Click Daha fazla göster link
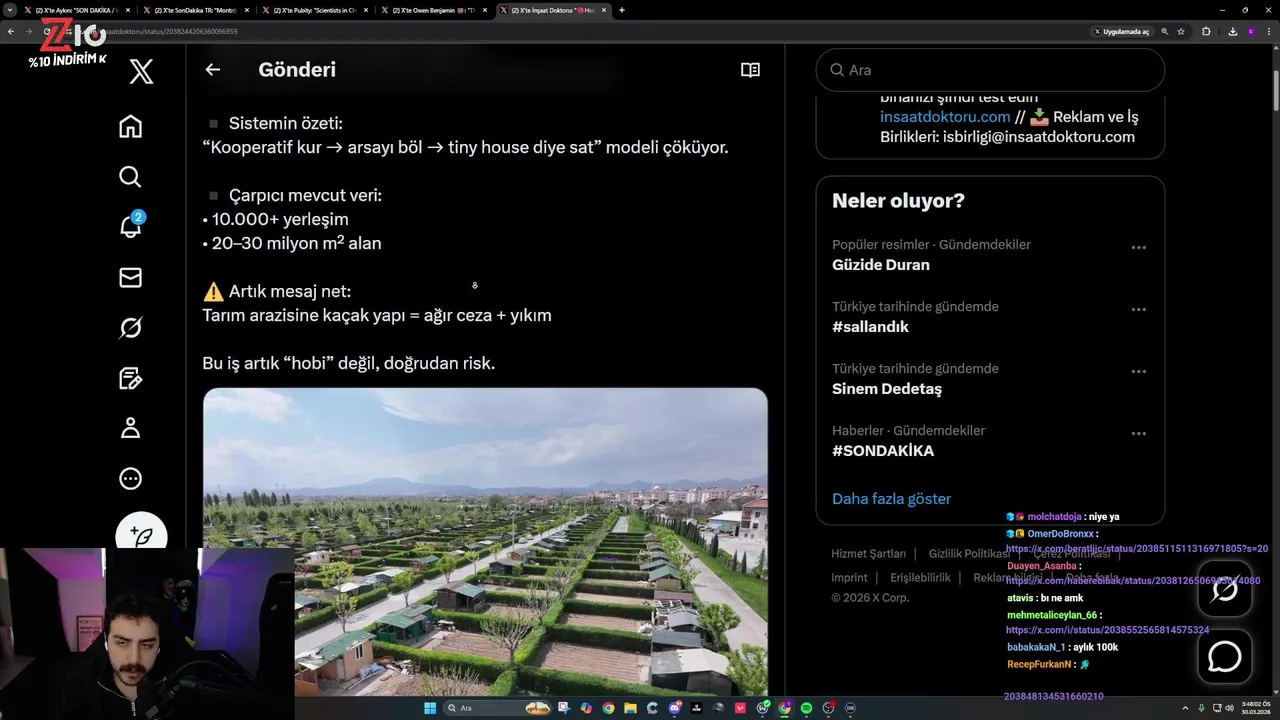1280x720 pixels. 891,499
